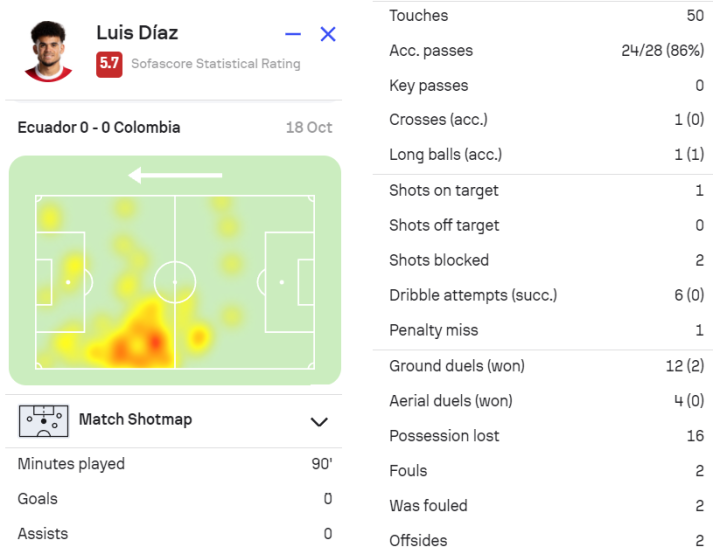The image size is (720, 554).
Task: Click the Match Shotmap pitch icon
Action: [x=44, y=421]
